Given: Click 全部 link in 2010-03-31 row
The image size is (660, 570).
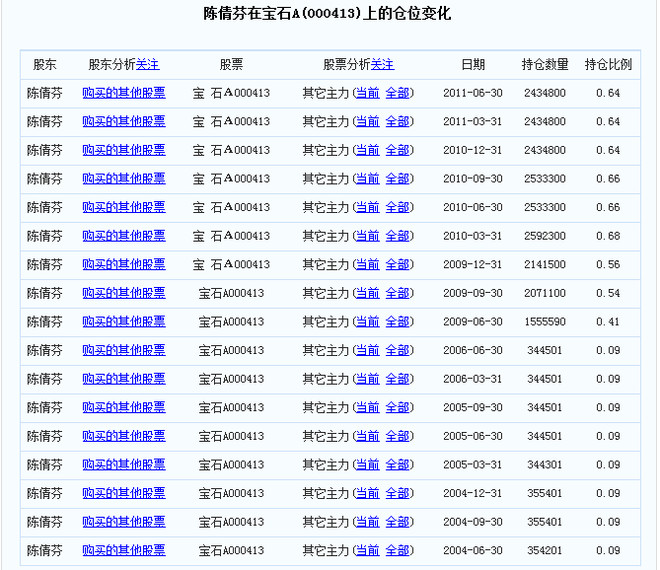Looking at the screenshot, I should (x=397, y=236).
